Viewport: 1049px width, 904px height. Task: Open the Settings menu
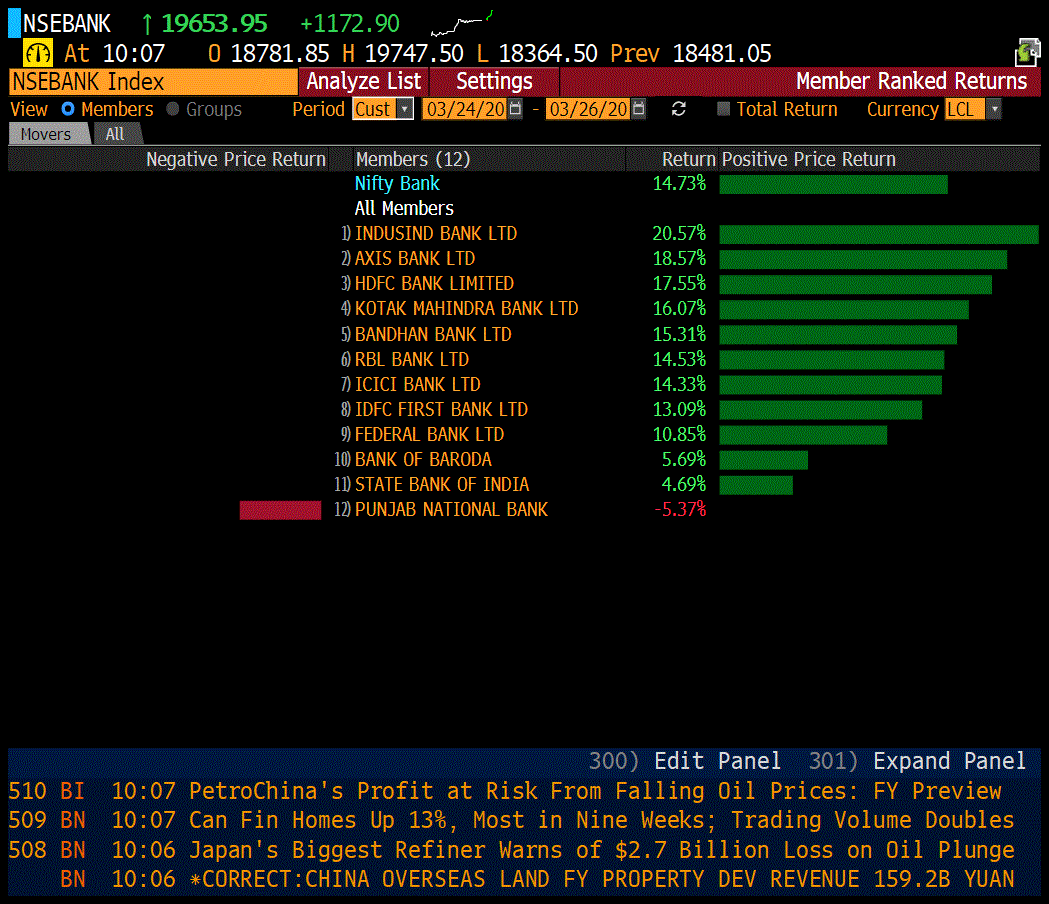[x=494, y=82]
